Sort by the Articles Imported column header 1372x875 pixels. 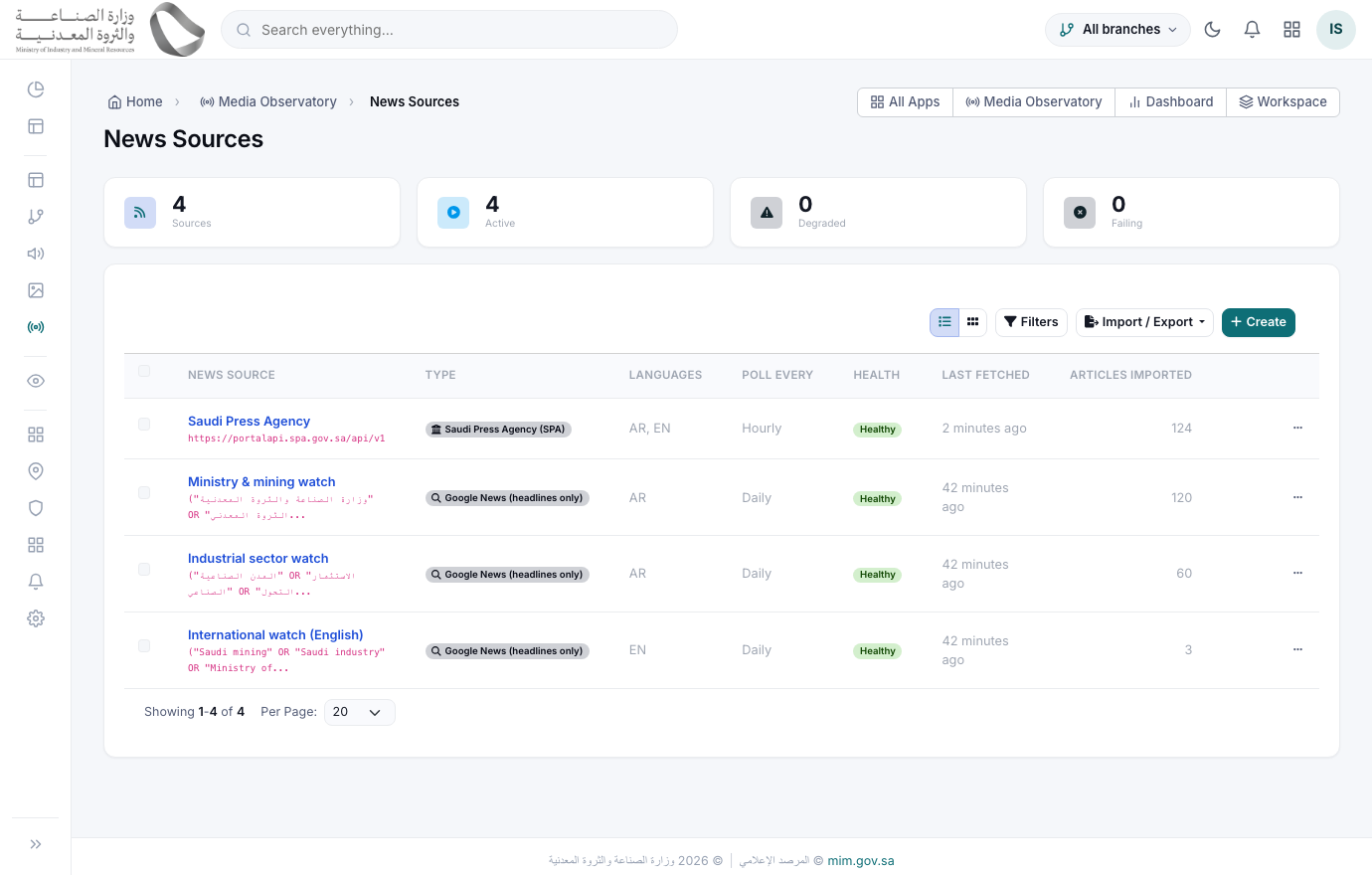(x=1130, y=375)
